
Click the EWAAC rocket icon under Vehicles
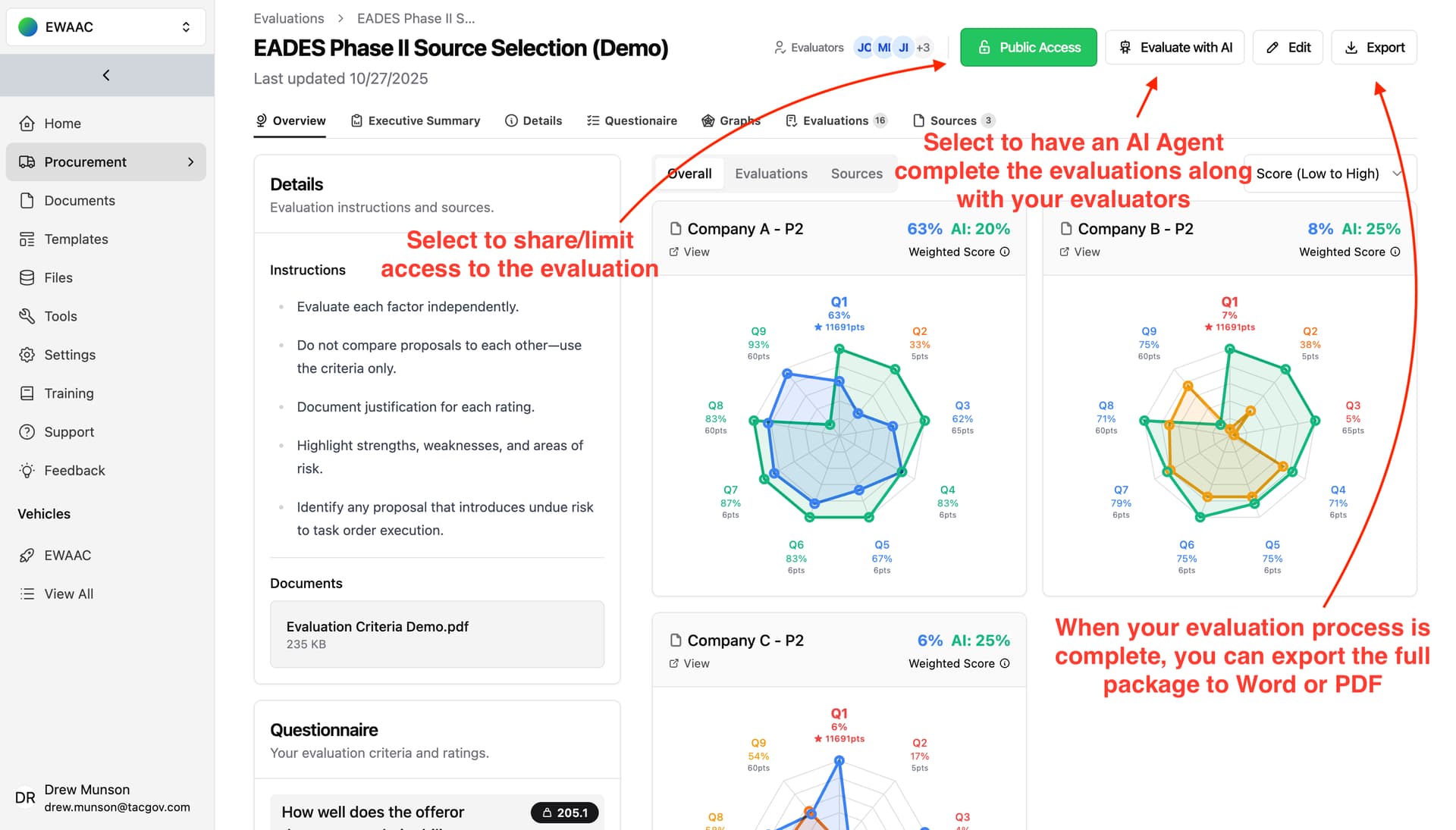coord(27,556)
